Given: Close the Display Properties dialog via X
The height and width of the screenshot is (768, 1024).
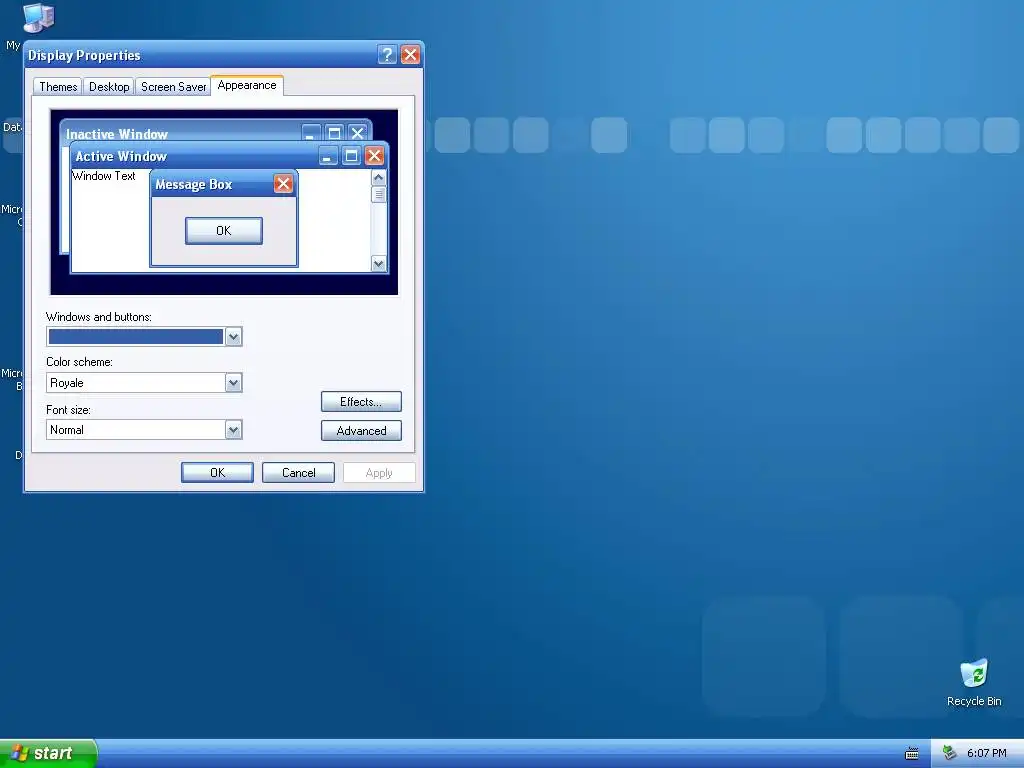Looking at the screenshot, I should [x=410, y=55].
